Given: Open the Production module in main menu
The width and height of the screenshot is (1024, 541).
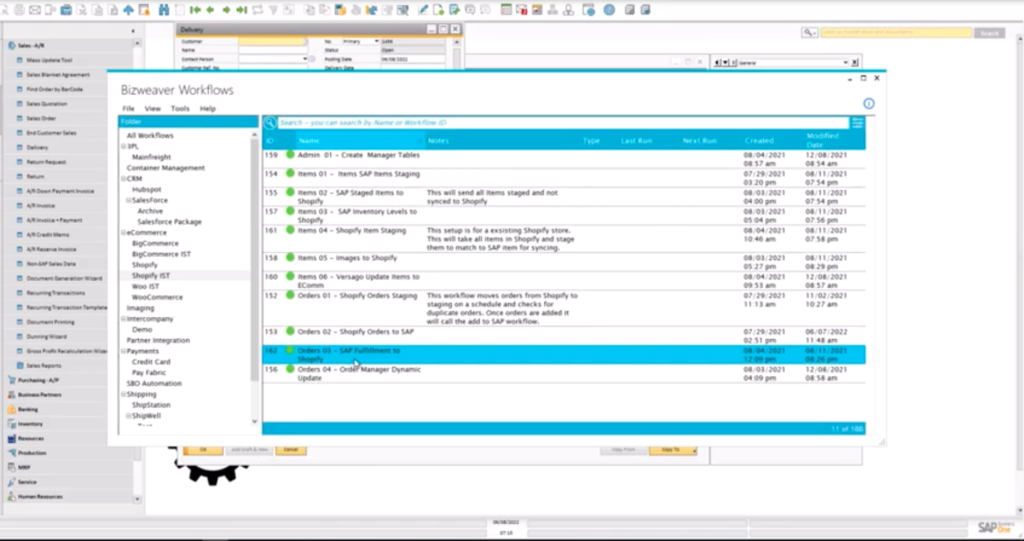Looking at the screenshot, I should click(x=31, y=452).
